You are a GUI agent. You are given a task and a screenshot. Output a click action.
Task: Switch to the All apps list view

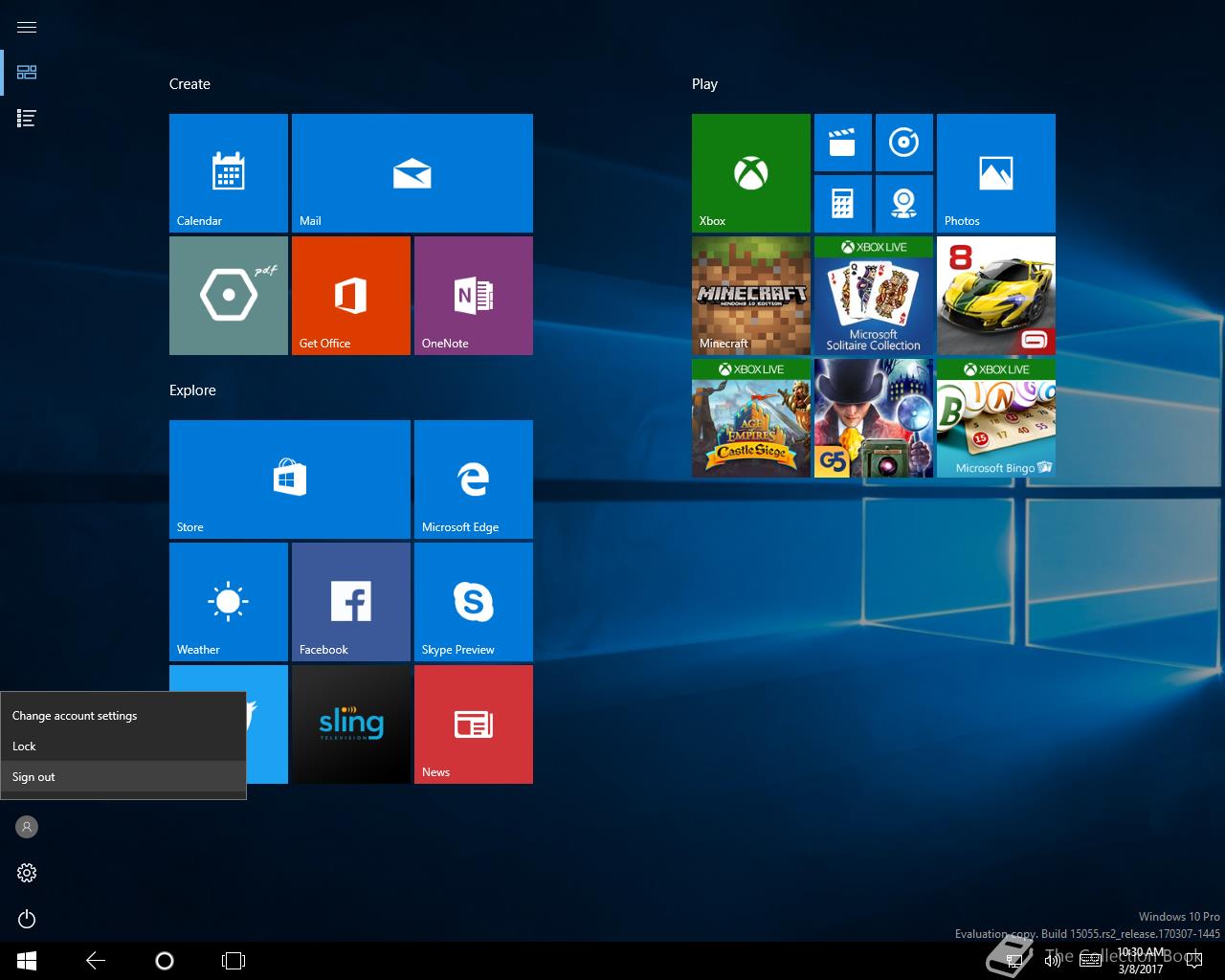(x=27, y=119)
